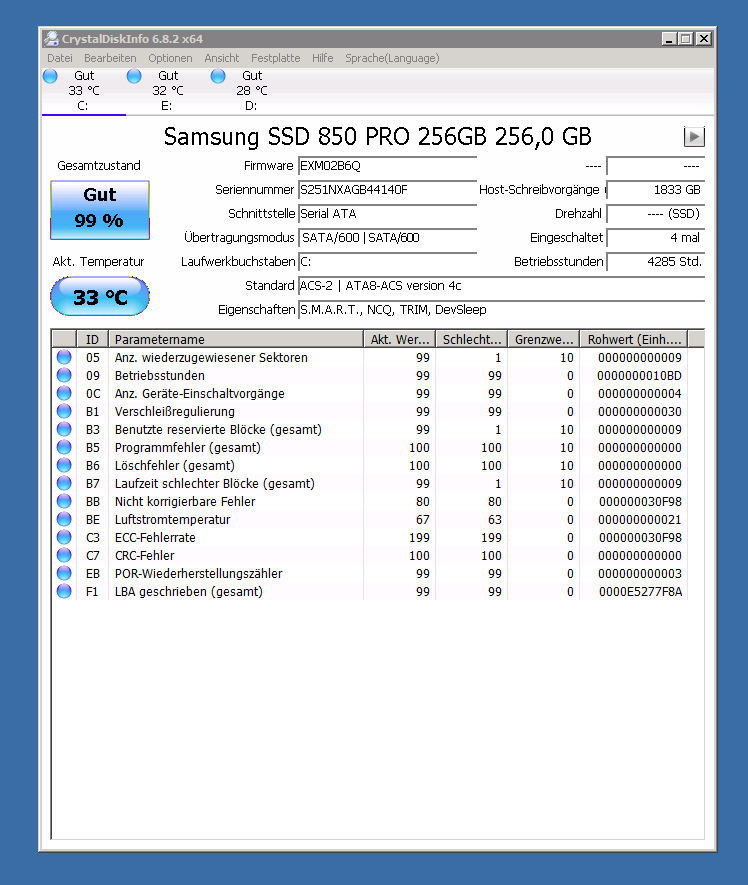Click Drehzahl value ---- (SSD)
The width and height of the screenshot is (748, 885).
(x=655, y=214)
